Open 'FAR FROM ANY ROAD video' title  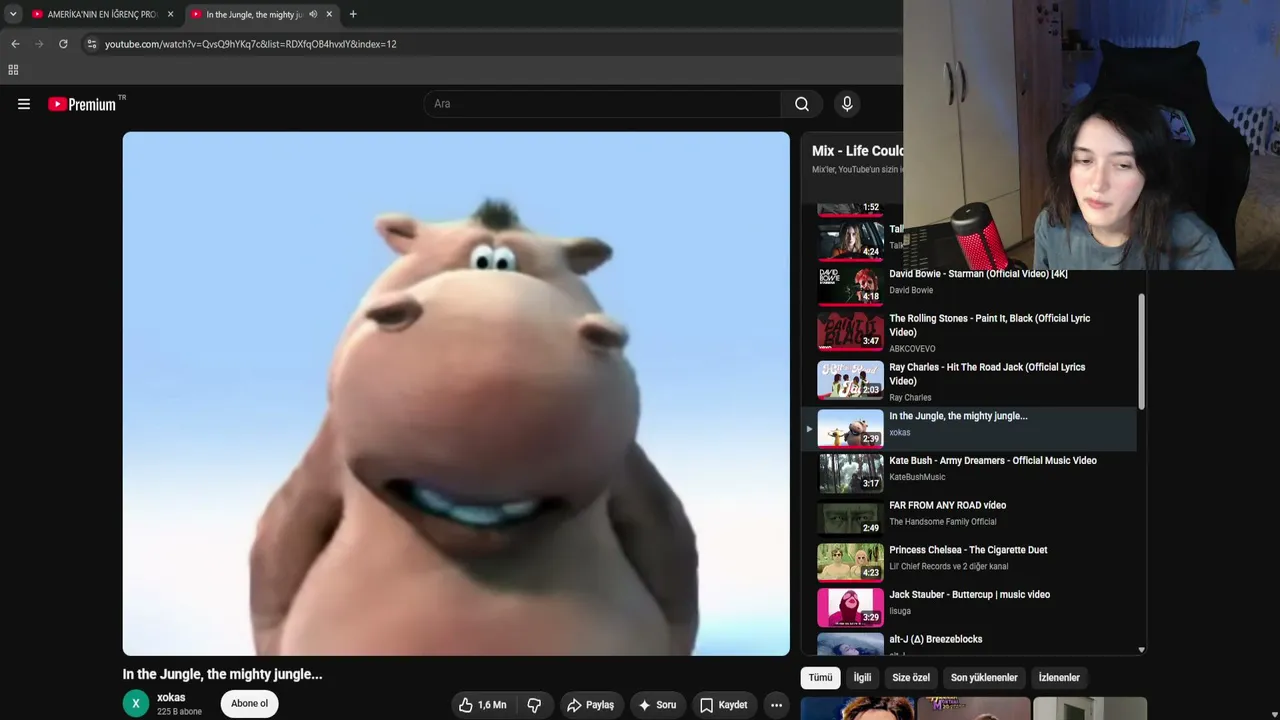[x=948, y=506]
